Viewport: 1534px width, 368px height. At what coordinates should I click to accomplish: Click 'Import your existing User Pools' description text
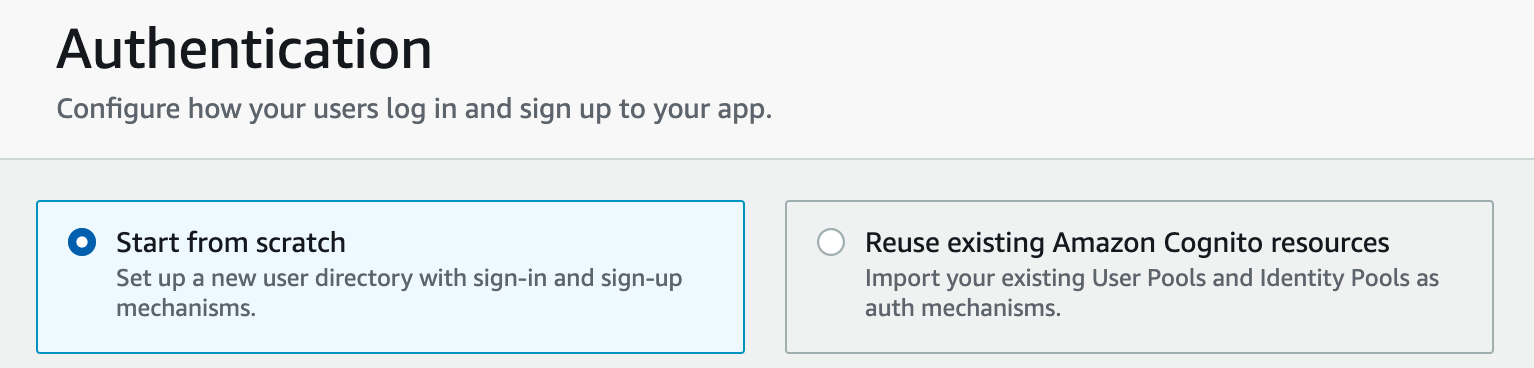click(1152, 293)
